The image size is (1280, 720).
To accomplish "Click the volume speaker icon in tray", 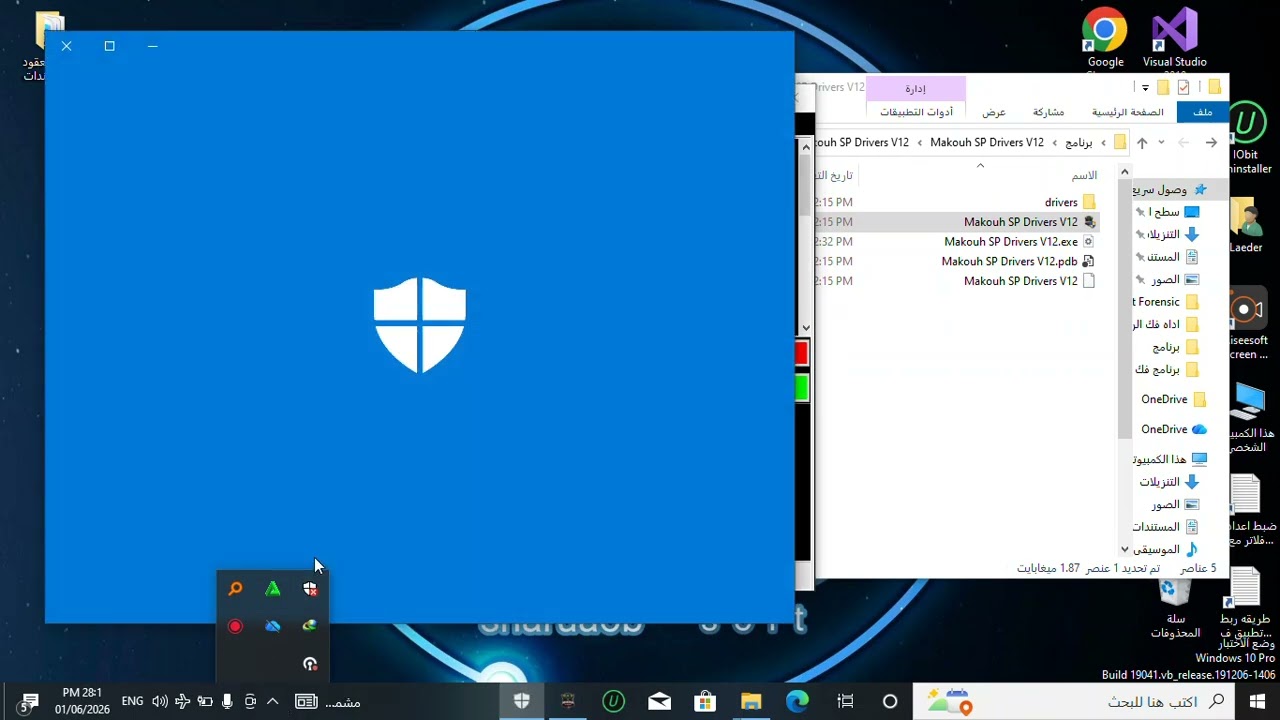I will point(160,702).
